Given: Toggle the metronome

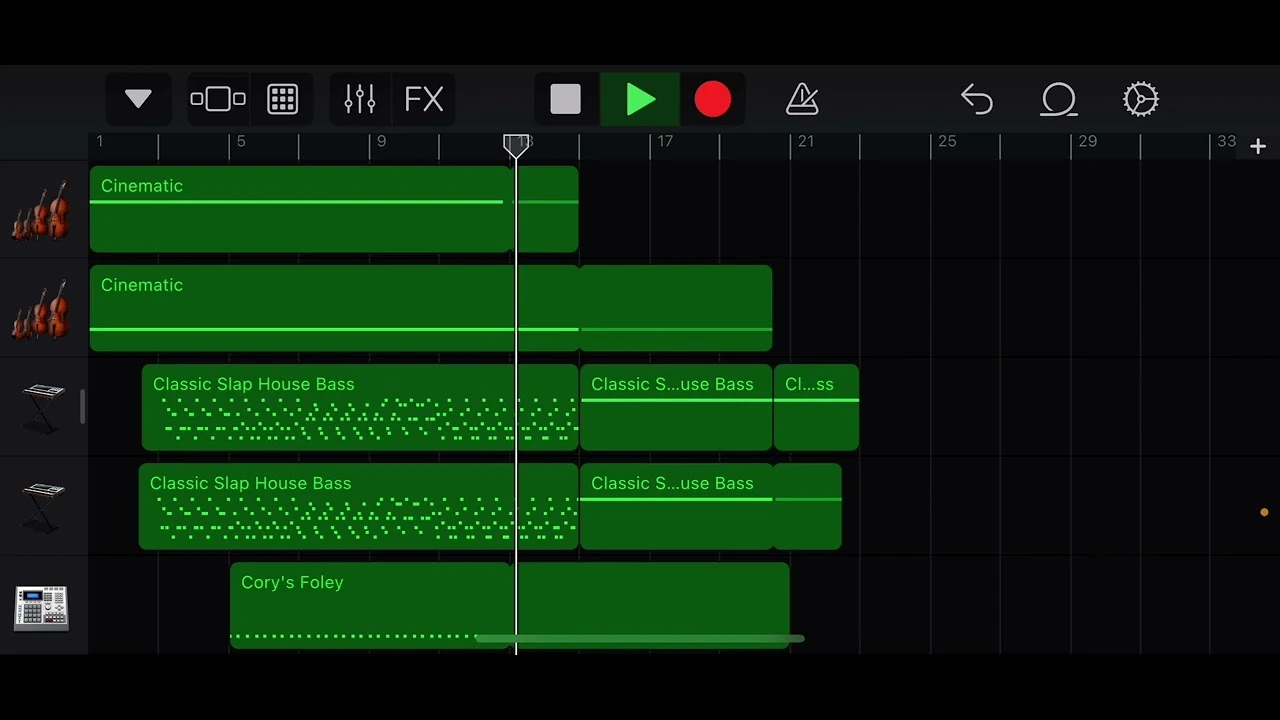Looking at the screenshot, I should coord(802,99).
